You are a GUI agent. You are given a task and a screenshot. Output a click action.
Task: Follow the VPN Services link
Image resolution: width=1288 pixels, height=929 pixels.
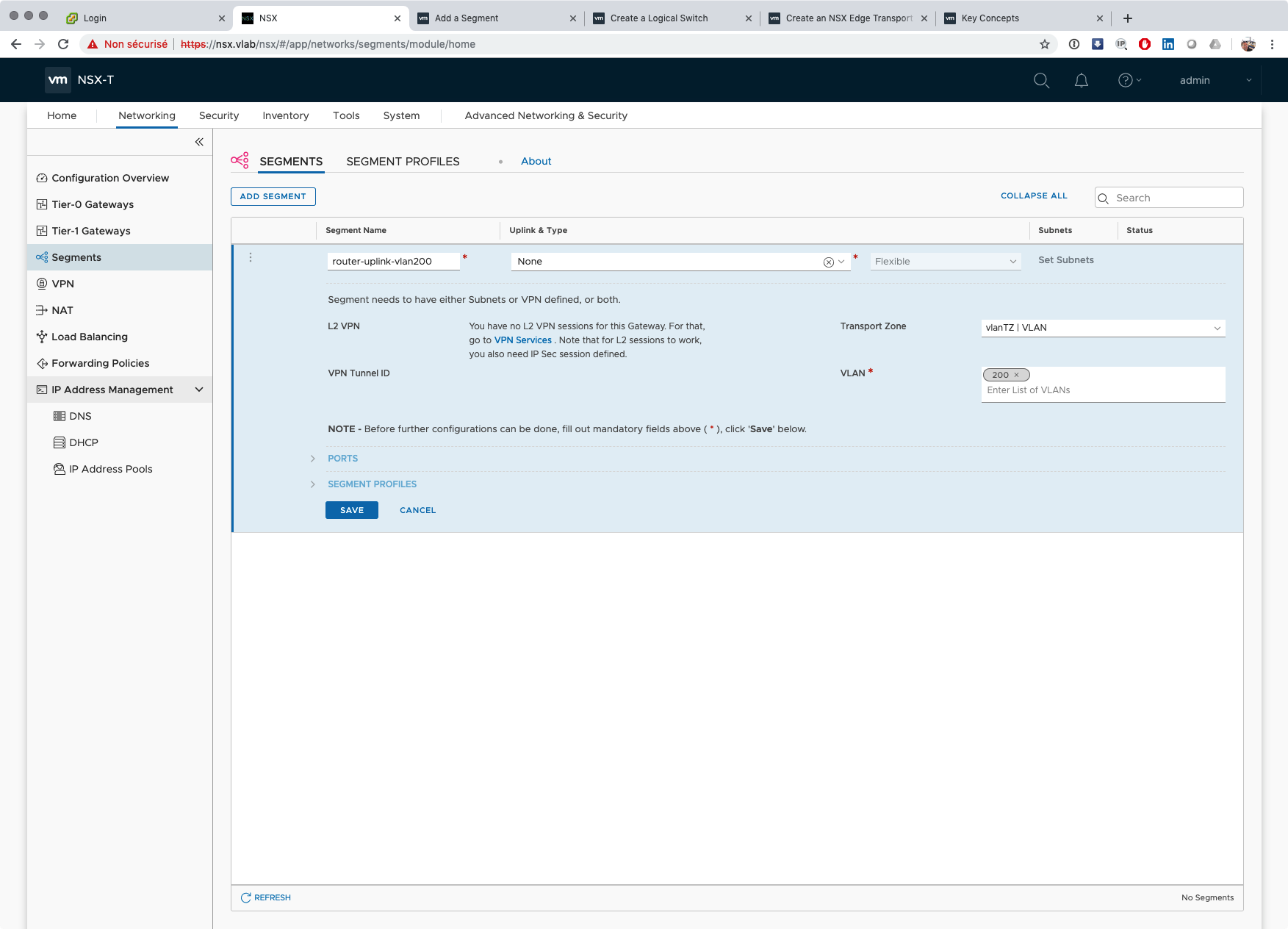[x=522, y=340]
